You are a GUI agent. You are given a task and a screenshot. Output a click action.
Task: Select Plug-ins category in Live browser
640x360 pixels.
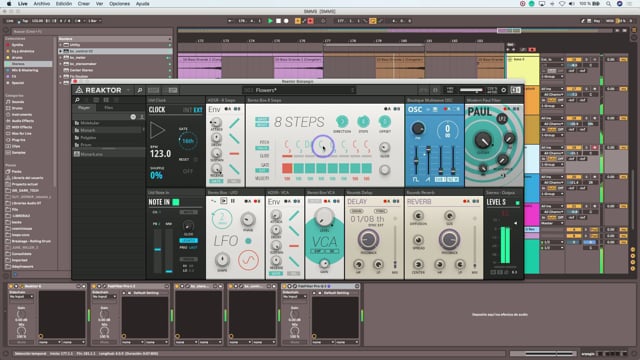[x=18, y=140]
